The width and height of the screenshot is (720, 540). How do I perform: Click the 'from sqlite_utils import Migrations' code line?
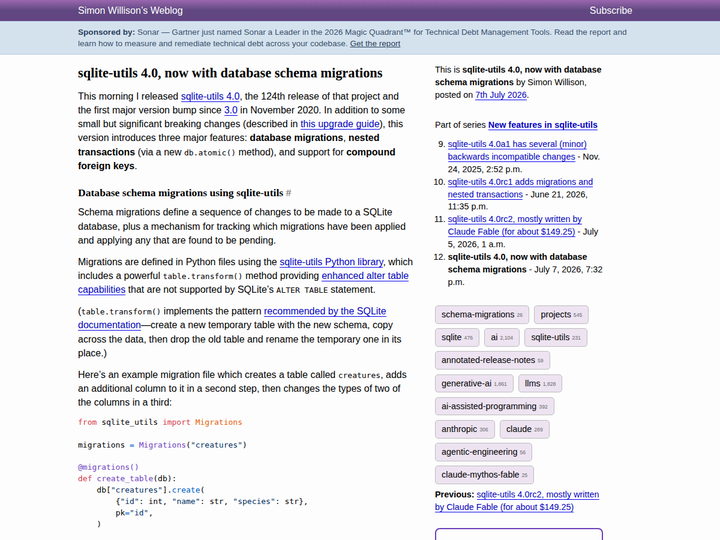coord(160,422)
